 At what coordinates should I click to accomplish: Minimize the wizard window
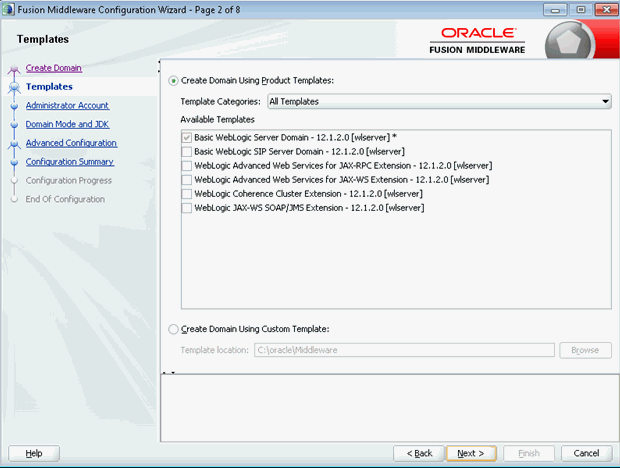[x=555, y=9]
